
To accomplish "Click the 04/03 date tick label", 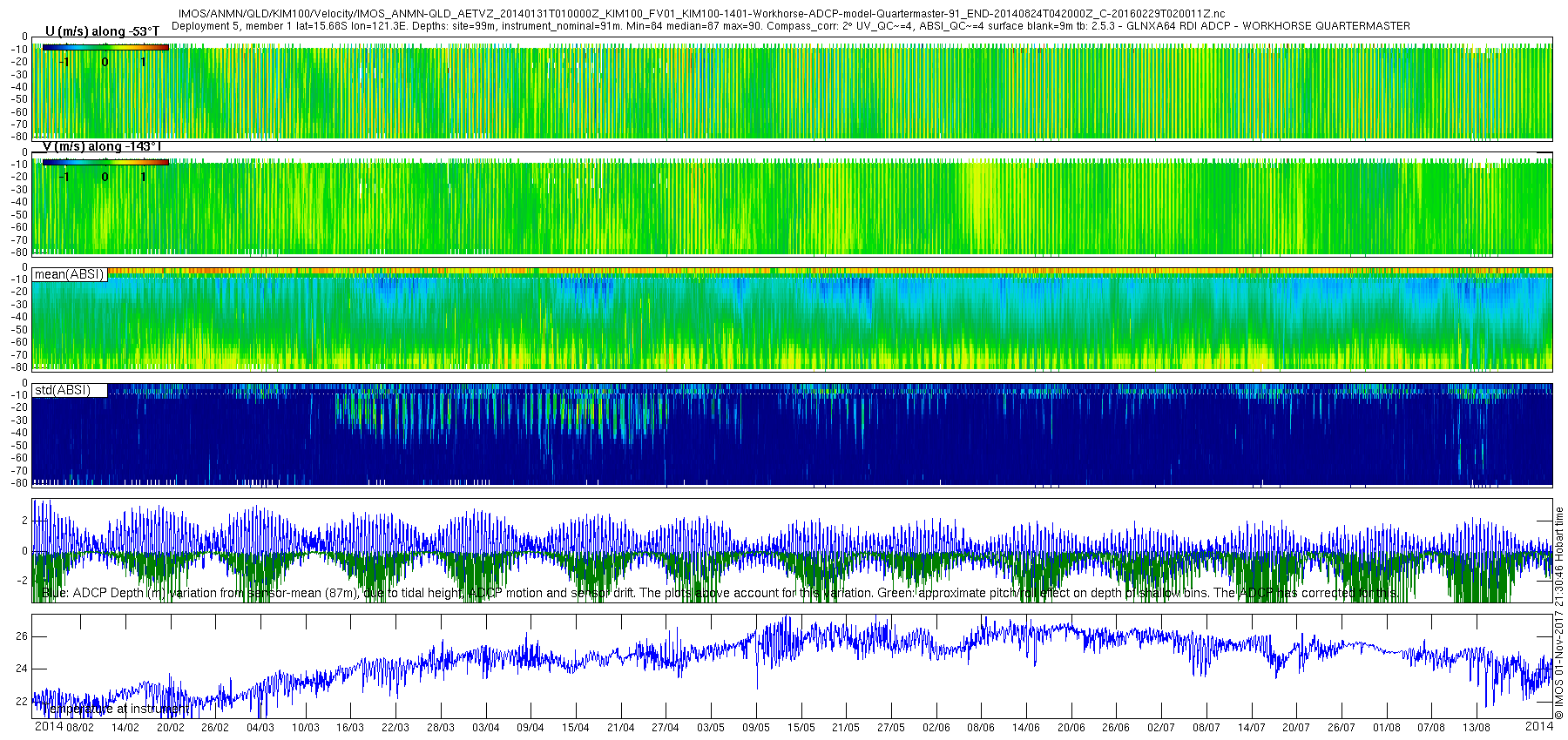I will point(260,728).
